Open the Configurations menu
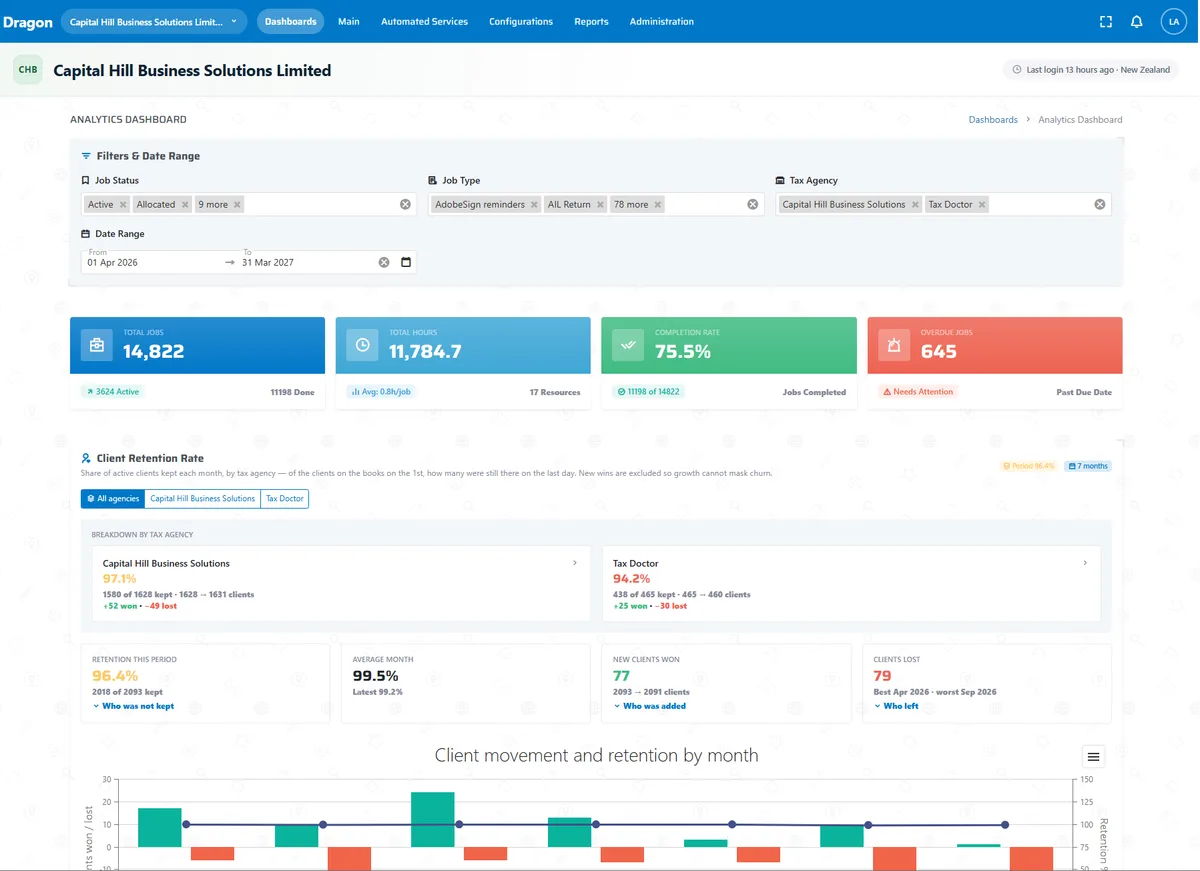The width and height of the screenshot is (1200, 871). (521, 21)
